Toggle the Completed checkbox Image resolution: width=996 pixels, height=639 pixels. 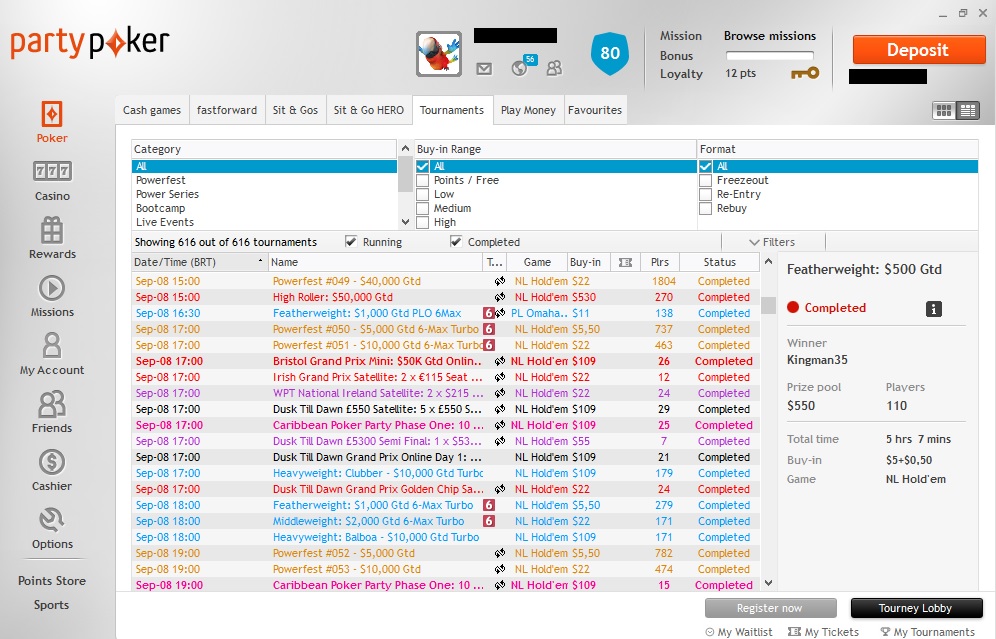click(455, 241)
